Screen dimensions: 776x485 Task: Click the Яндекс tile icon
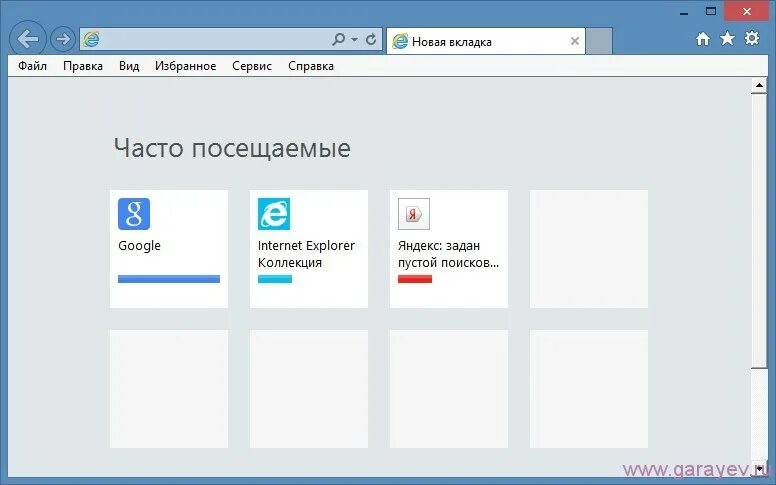coord(414,214)
